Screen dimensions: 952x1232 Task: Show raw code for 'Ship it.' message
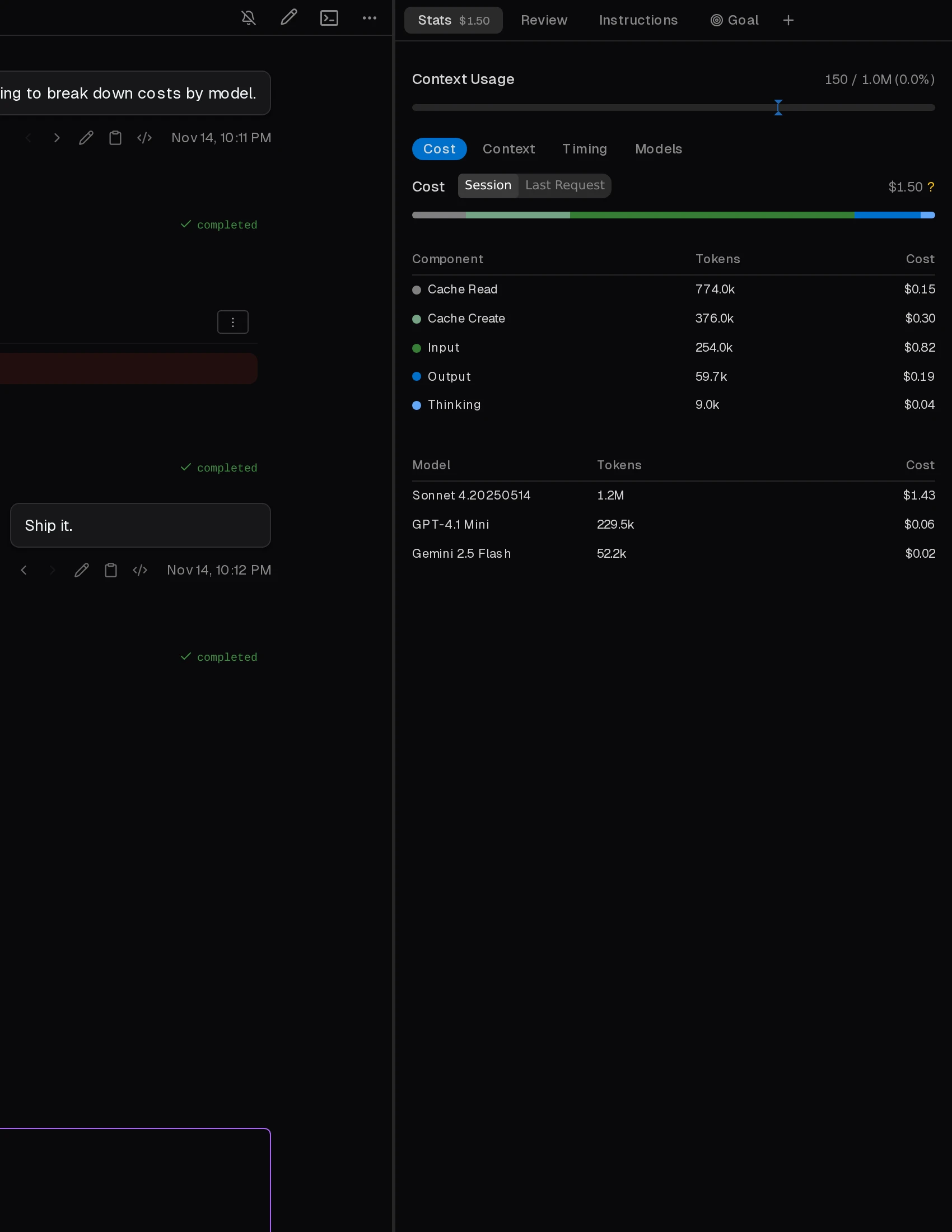(140, 570)
